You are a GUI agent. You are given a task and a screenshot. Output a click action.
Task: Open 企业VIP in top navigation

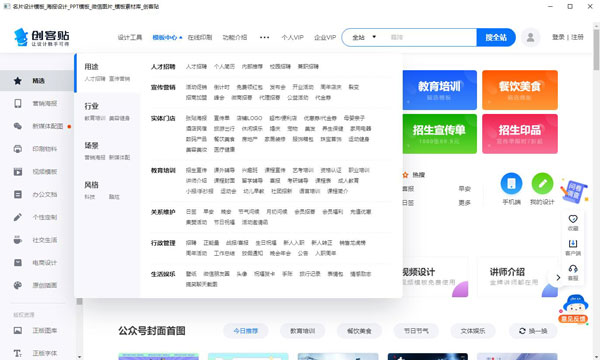tap(325, 37)
